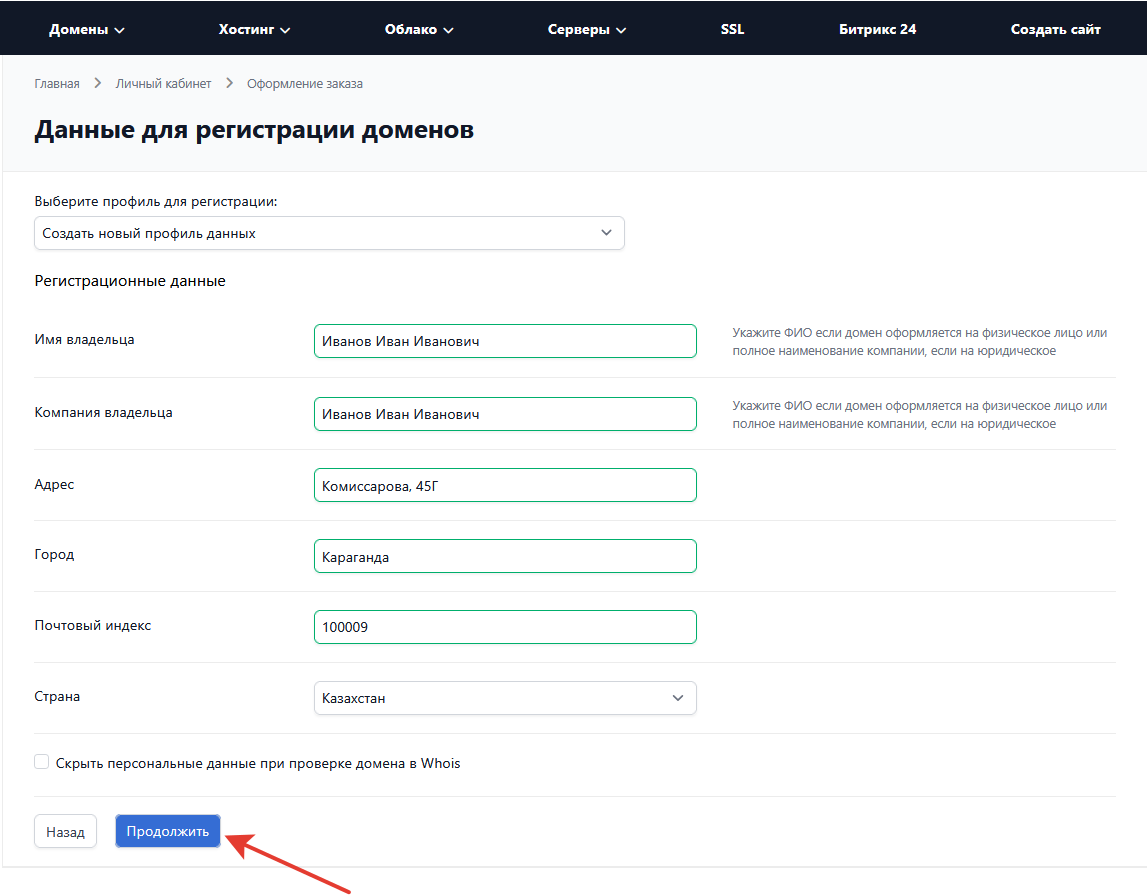Viewport: 1147px width, 895px height.
Task: Click the chevron arrow in Страна select
Action: click(677, 698)
